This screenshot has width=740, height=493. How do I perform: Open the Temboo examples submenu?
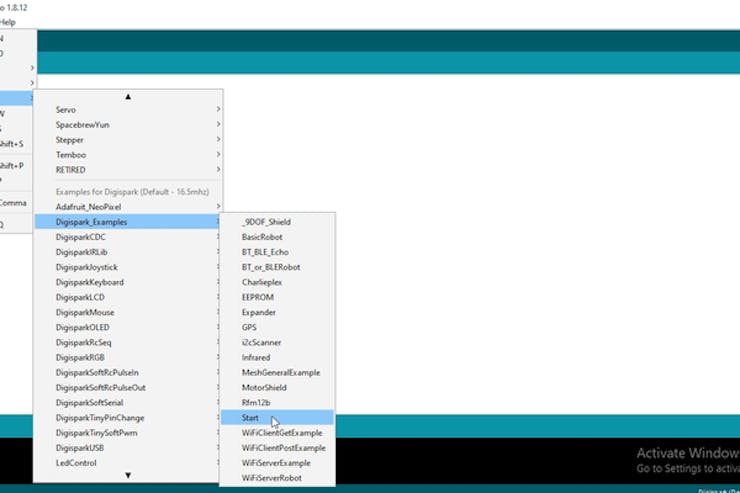128,155
